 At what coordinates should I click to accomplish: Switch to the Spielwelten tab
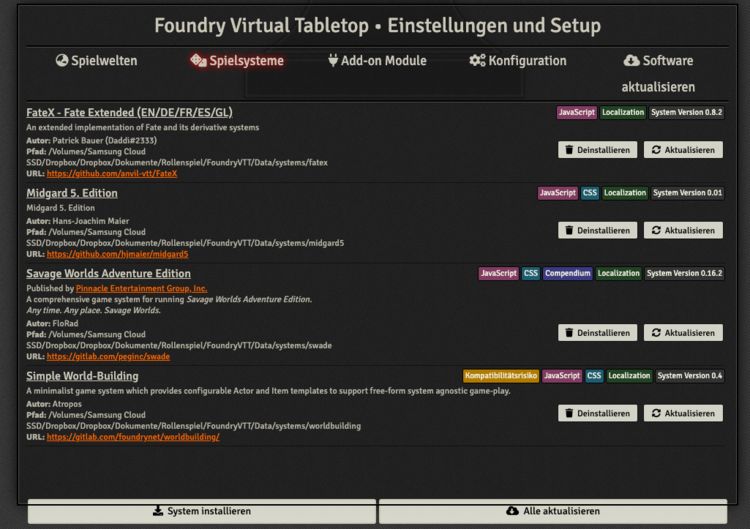click(96, 61)
